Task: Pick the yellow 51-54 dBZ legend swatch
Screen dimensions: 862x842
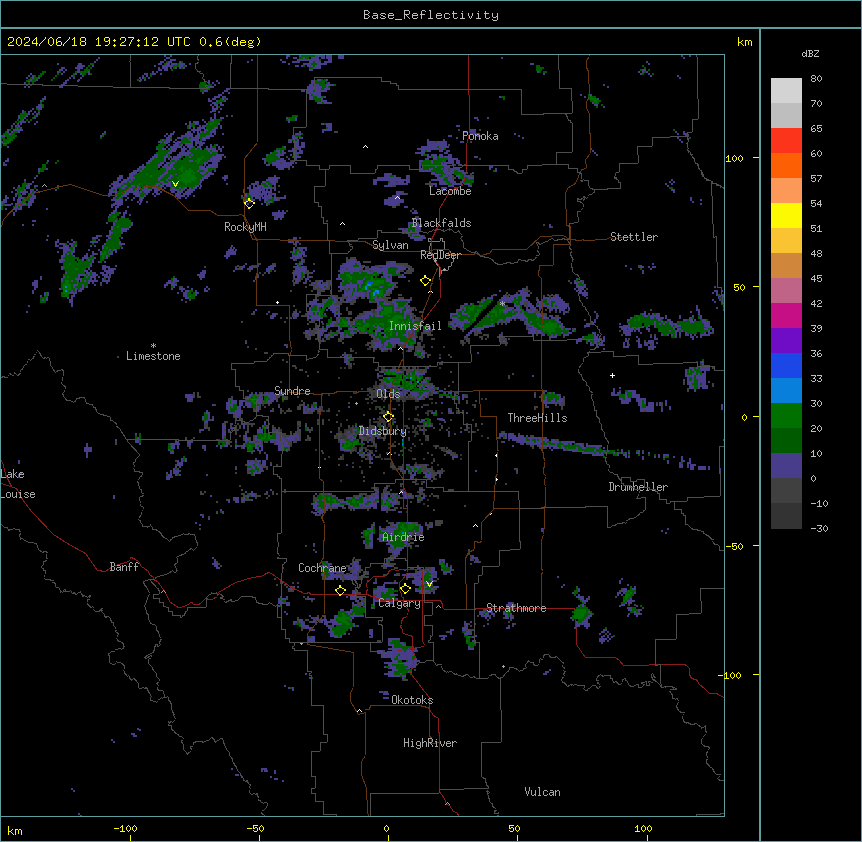Action: click(786, 215)
